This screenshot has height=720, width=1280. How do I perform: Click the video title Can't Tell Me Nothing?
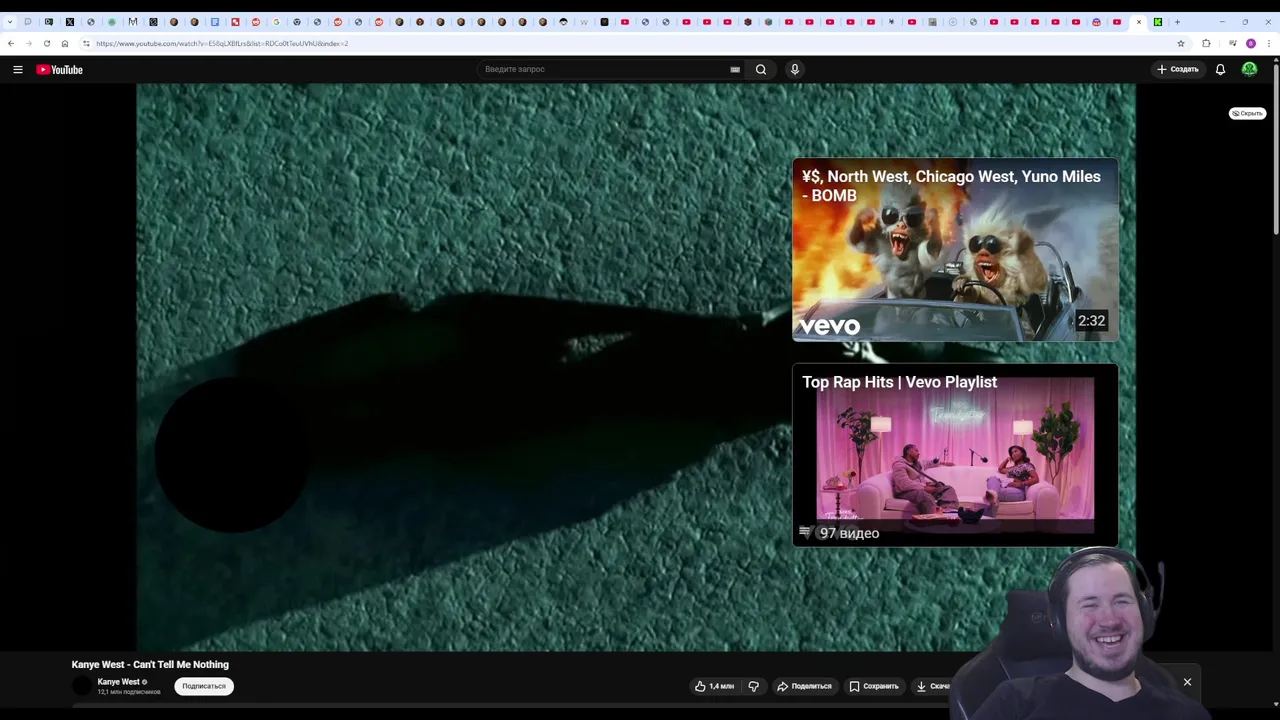point(150,664)
